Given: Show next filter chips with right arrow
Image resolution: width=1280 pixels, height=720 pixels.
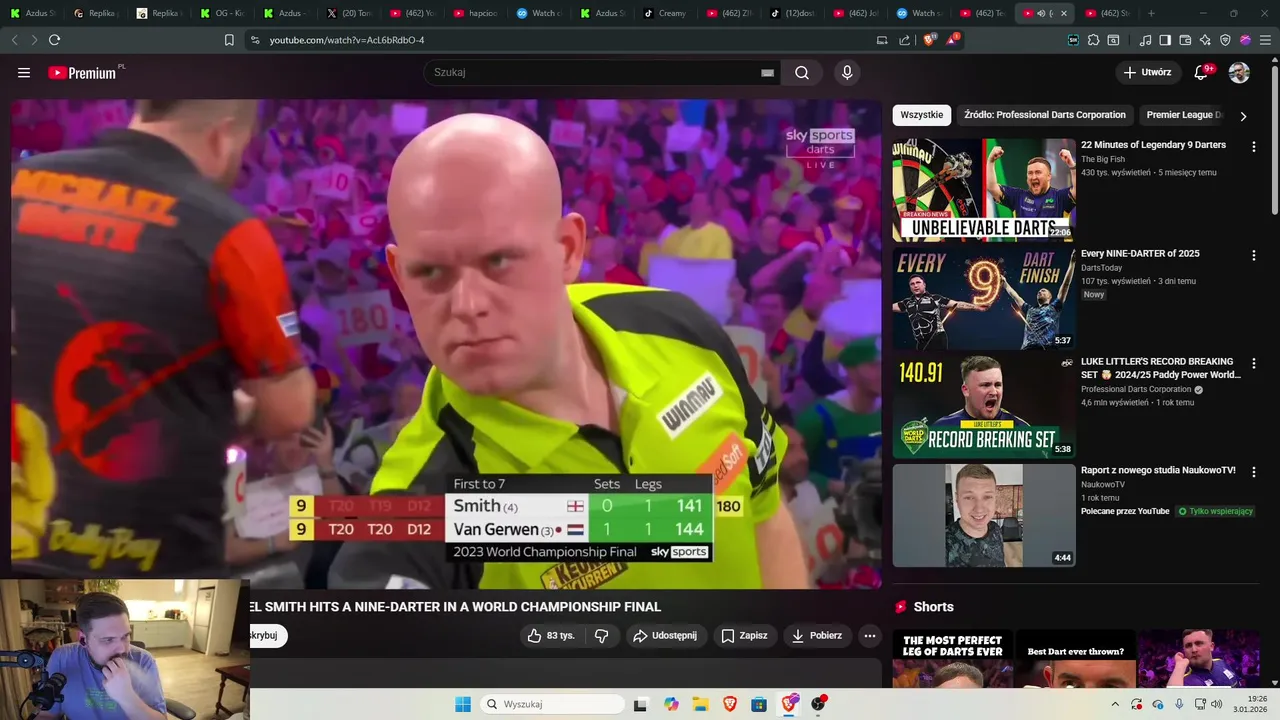Looking at the screenshot, I should 1243,116.
